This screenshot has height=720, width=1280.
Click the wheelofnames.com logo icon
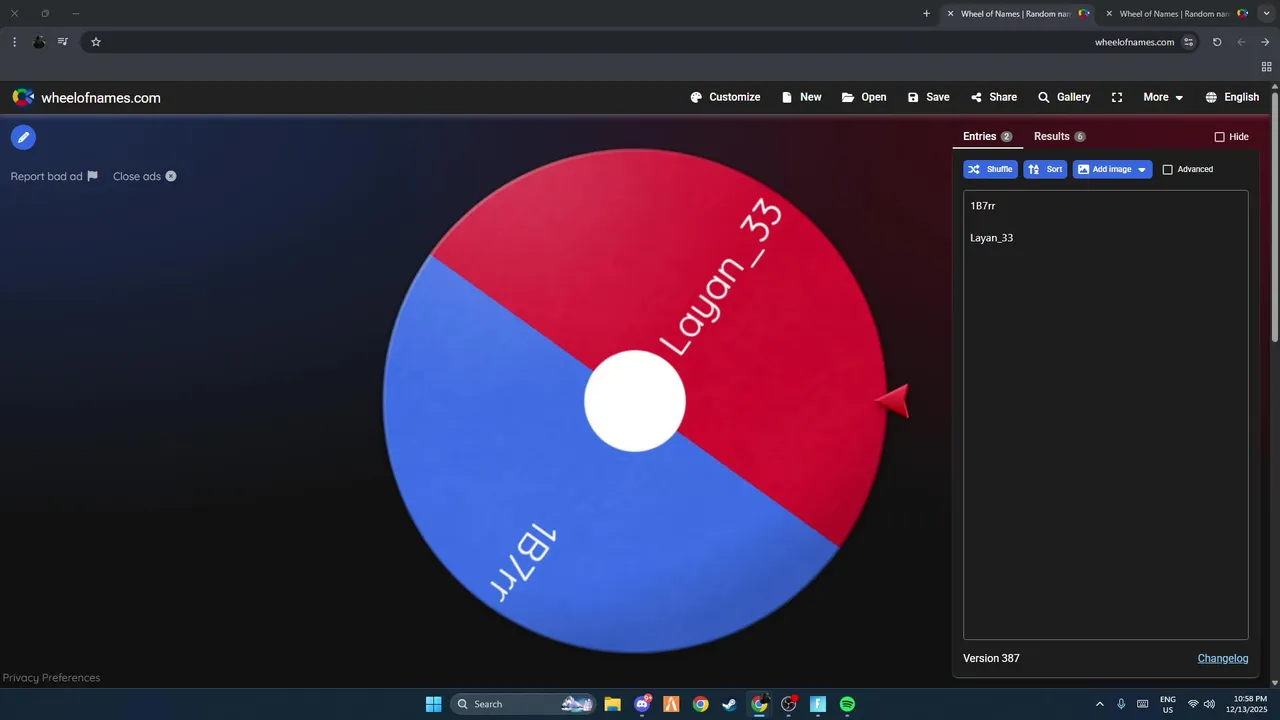[23, 97]
